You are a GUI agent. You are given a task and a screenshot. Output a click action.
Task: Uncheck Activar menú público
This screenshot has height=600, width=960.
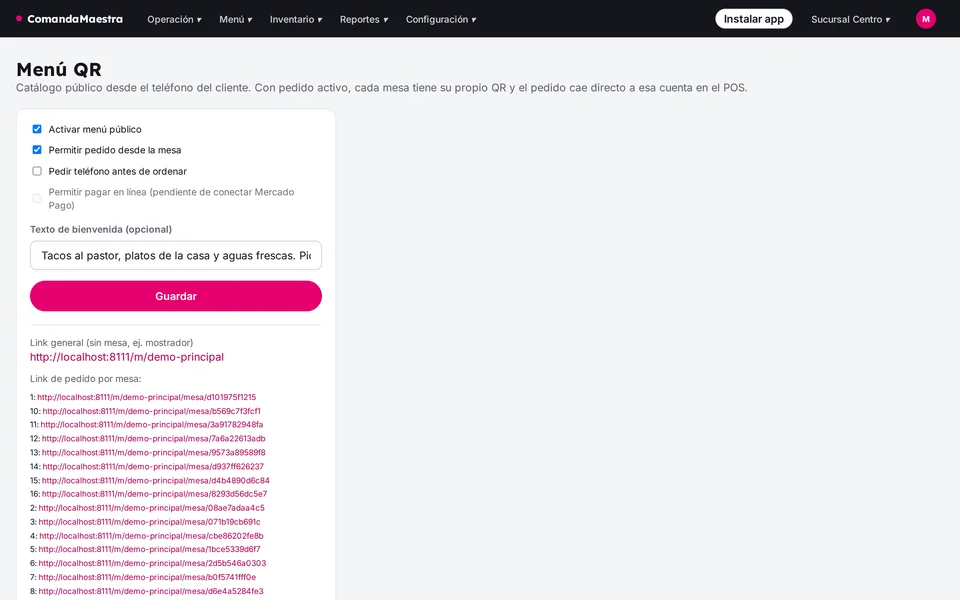37,129
